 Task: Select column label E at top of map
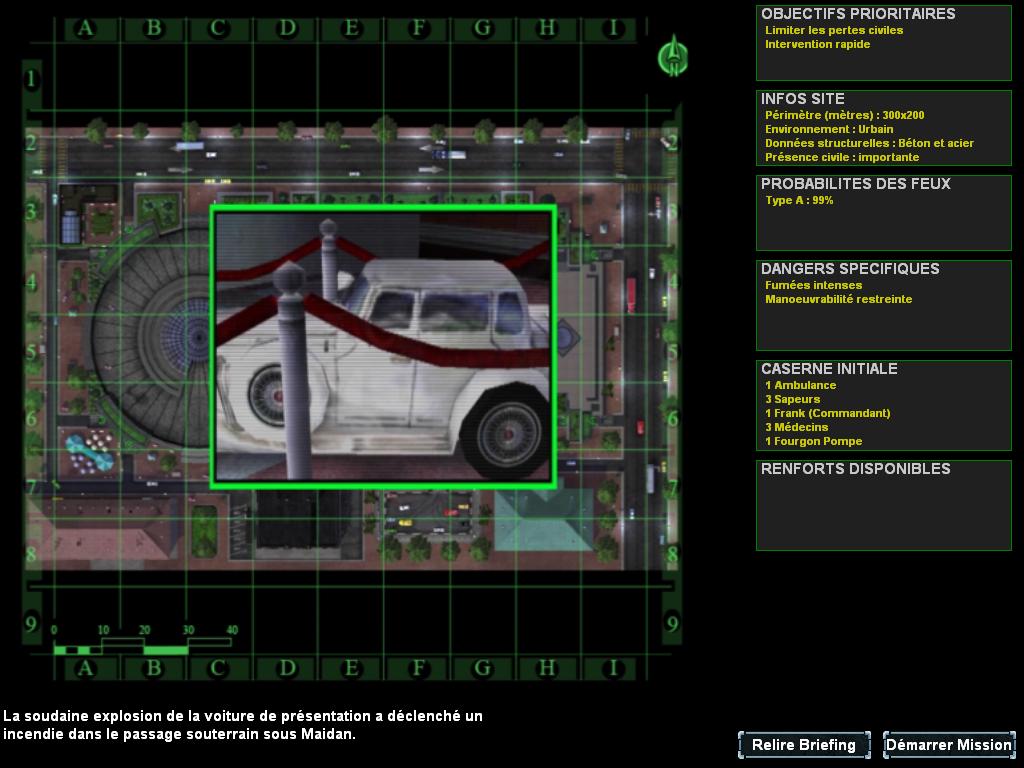click(351, 28)
